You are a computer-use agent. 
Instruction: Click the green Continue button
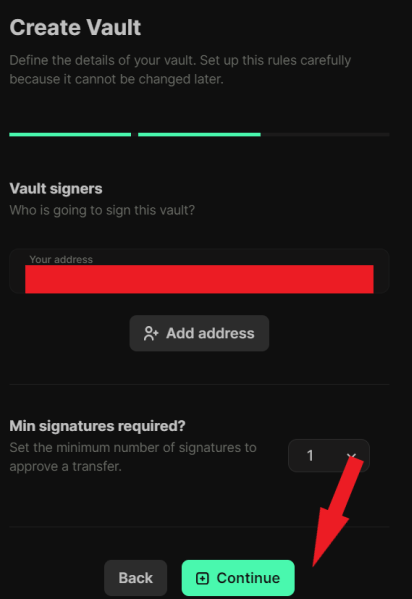pyautogui.click(x=238, y=578)
